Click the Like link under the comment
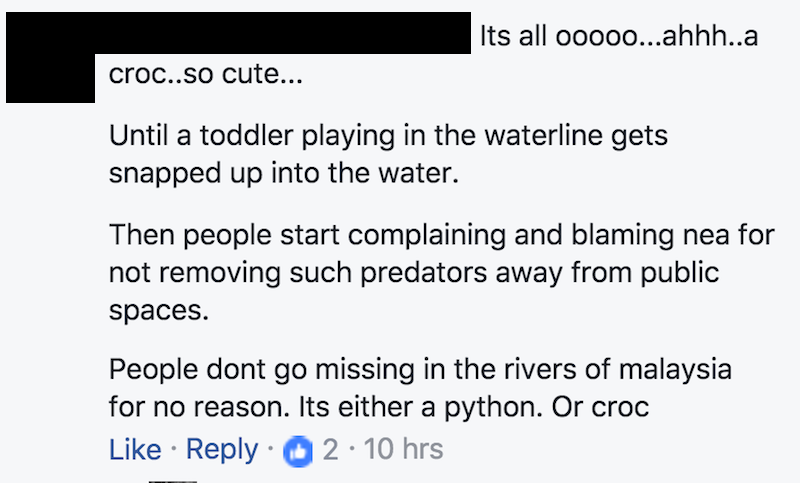Viewport: 800px width, 483px height. (135, 449)
